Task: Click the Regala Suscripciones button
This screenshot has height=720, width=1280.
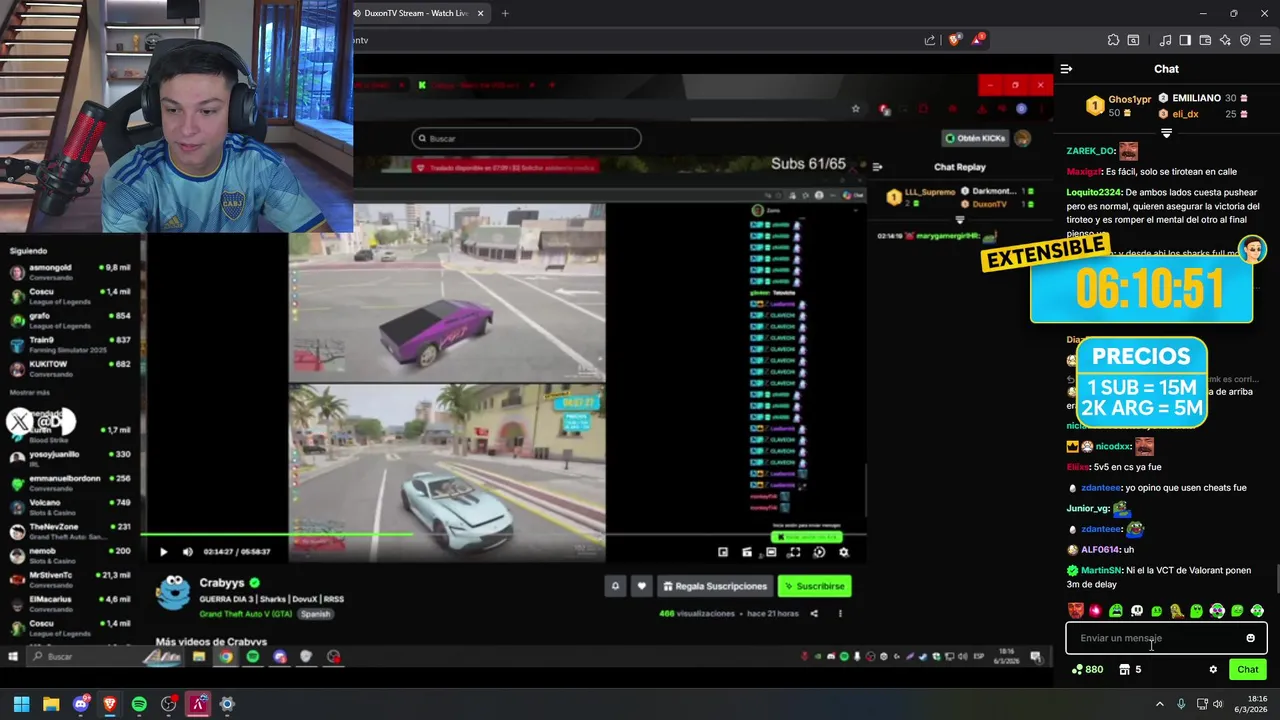Action: tap(715, 586)
